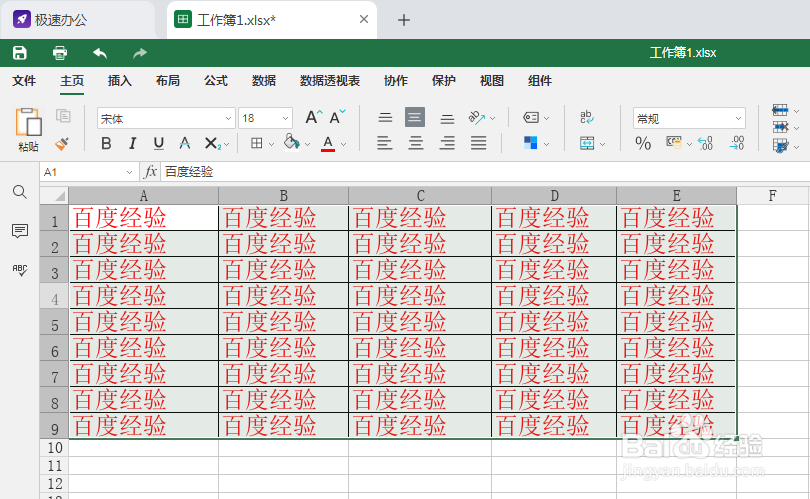Image resolution: width=810 pixels, height=499 pixels.
Task: Switch to the 插入 tab
Action: point(120,81)
